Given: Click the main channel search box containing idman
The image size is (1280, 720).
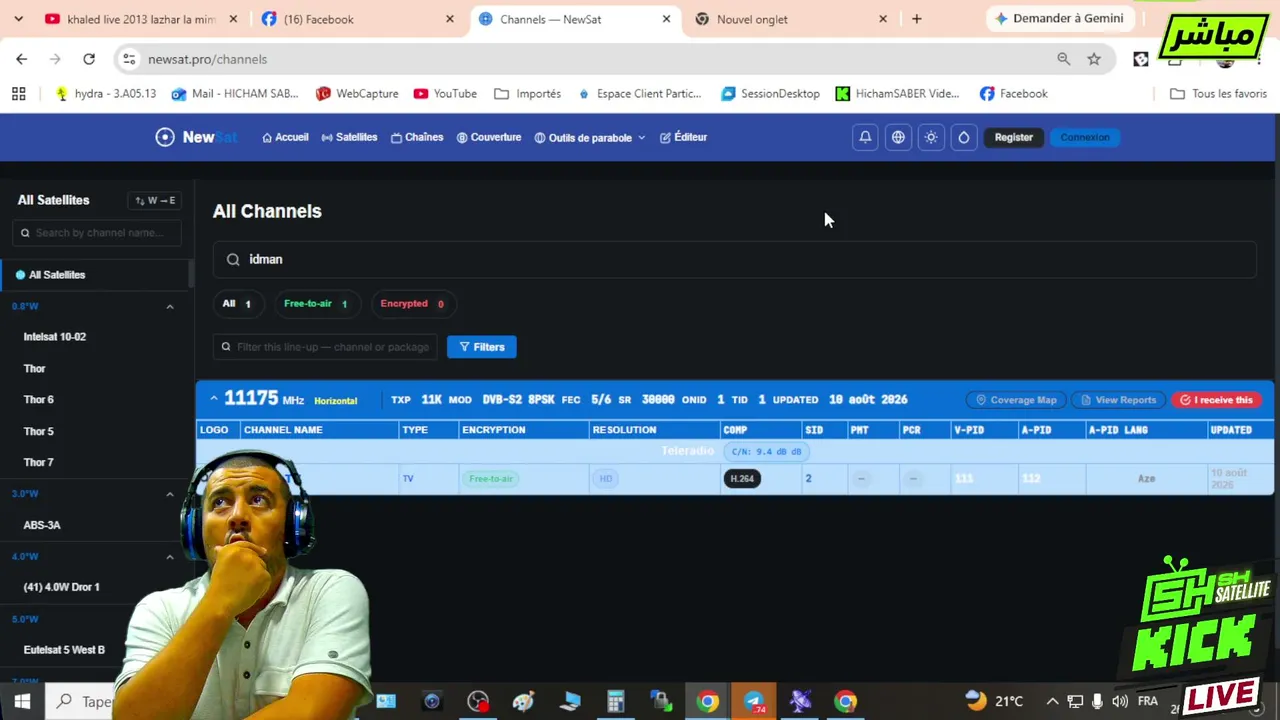Looking at the screenshot, I should (734, 259).
